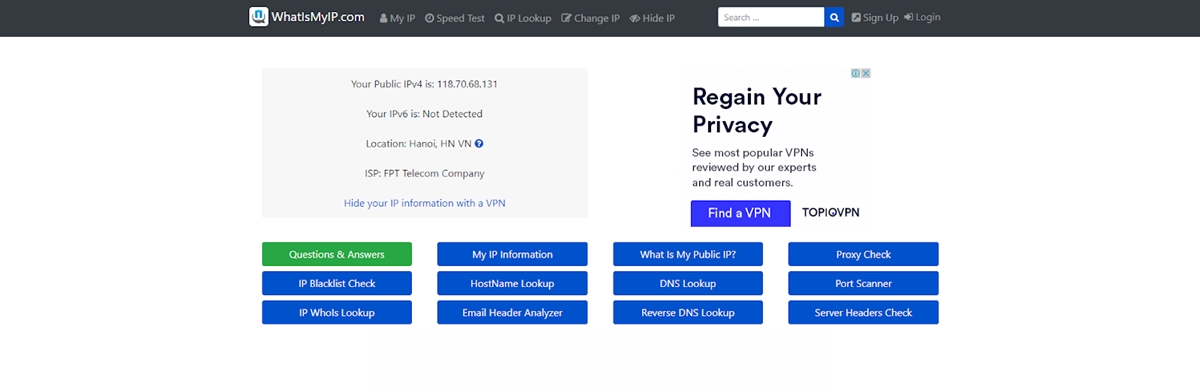Click the Sign Up link

pyautogui.click(x=875, y=18)
